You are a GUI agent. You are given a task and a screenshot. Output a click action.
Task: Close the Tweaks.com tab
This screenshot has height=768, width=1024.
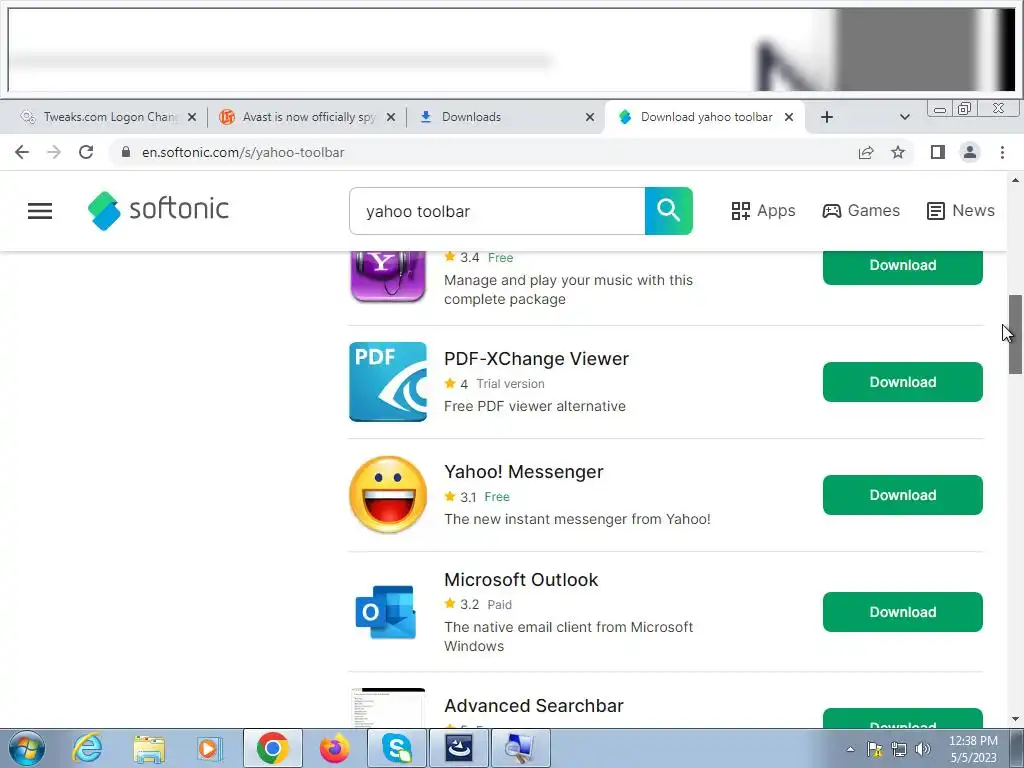click(192, 117)
